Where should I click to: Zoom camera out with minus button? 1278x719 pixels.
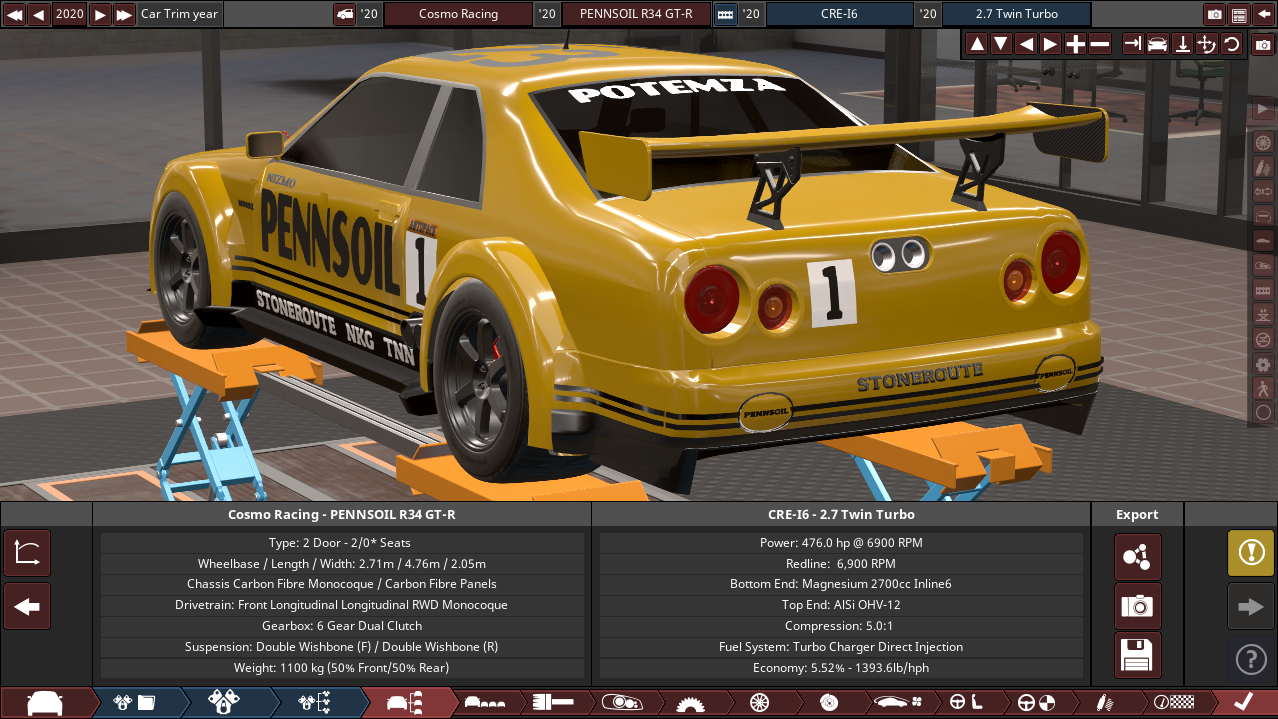[x=1099, y=44]
